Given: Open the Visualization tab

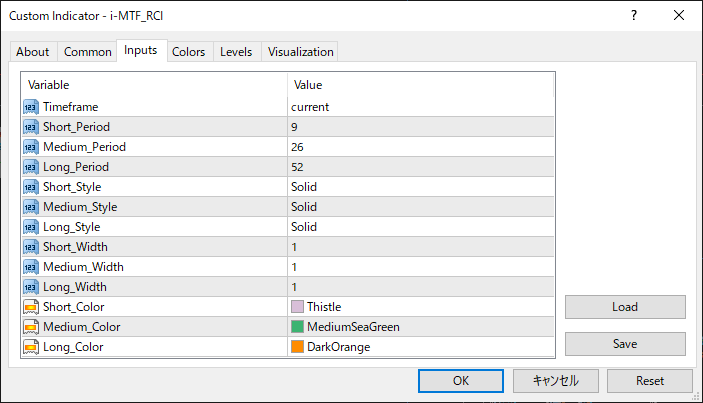Looking at the screenshot, I should point(301,52).
